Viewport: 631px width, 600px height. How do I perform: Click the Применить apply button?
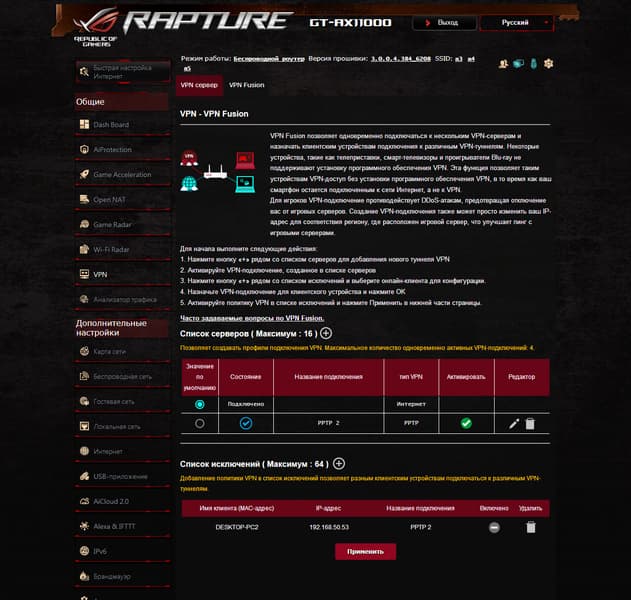365,552
